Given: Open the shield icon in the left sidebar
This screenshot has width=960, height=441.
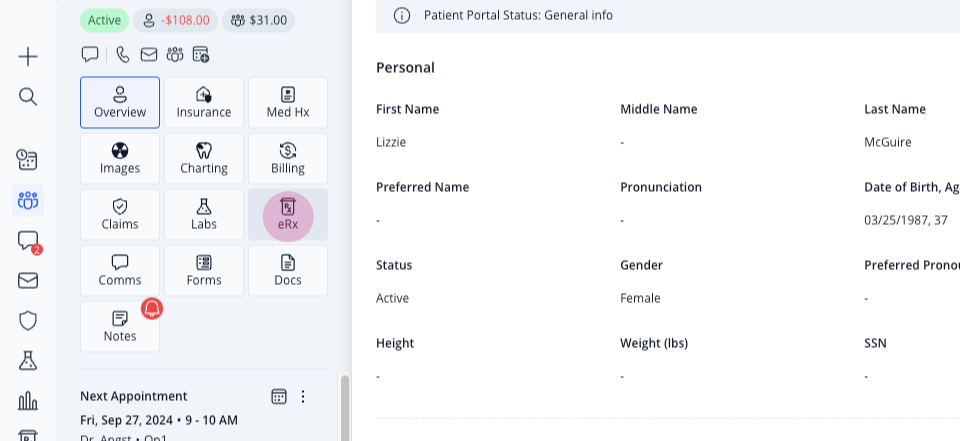Looking at the screenshot, I should click(28, 320).
